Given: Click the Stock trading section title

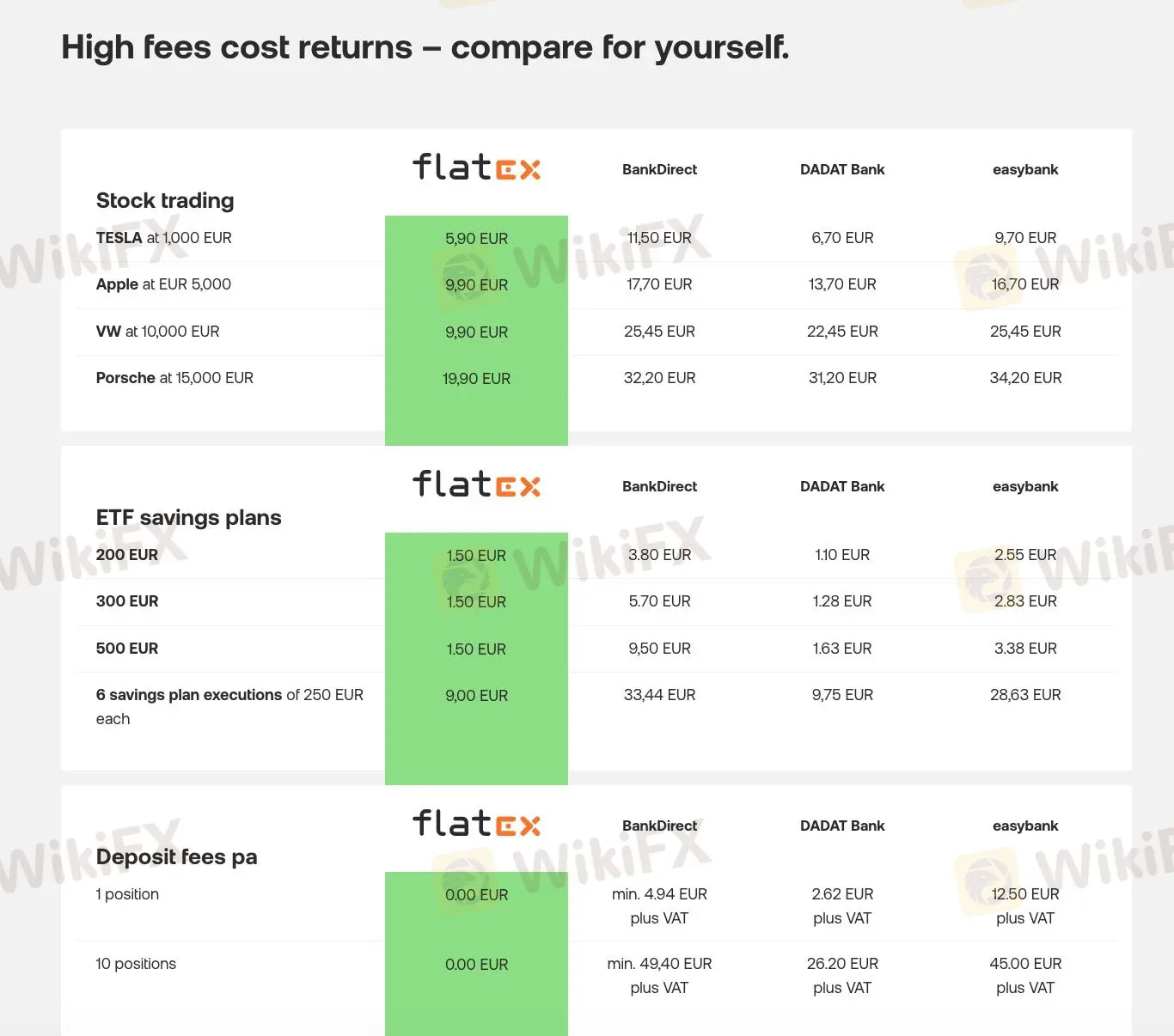Looking at the screenshot, I should (165, 200).
